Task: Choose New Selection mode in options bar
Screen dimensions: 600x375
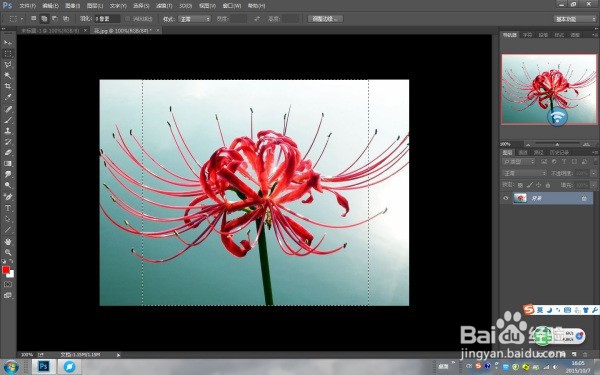Action: coord(34,18)
